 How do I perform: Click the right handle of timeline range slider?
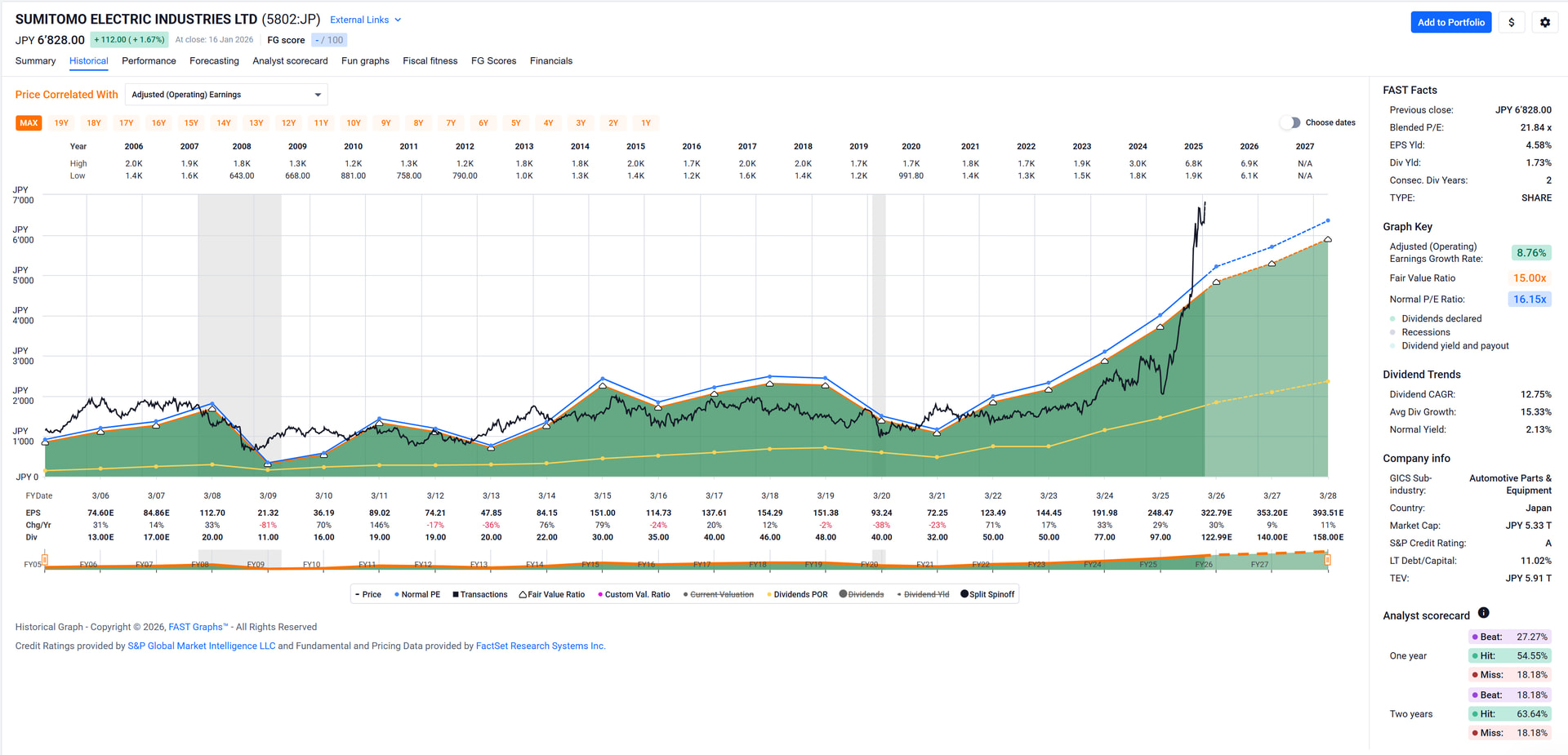pos(1327,560)
